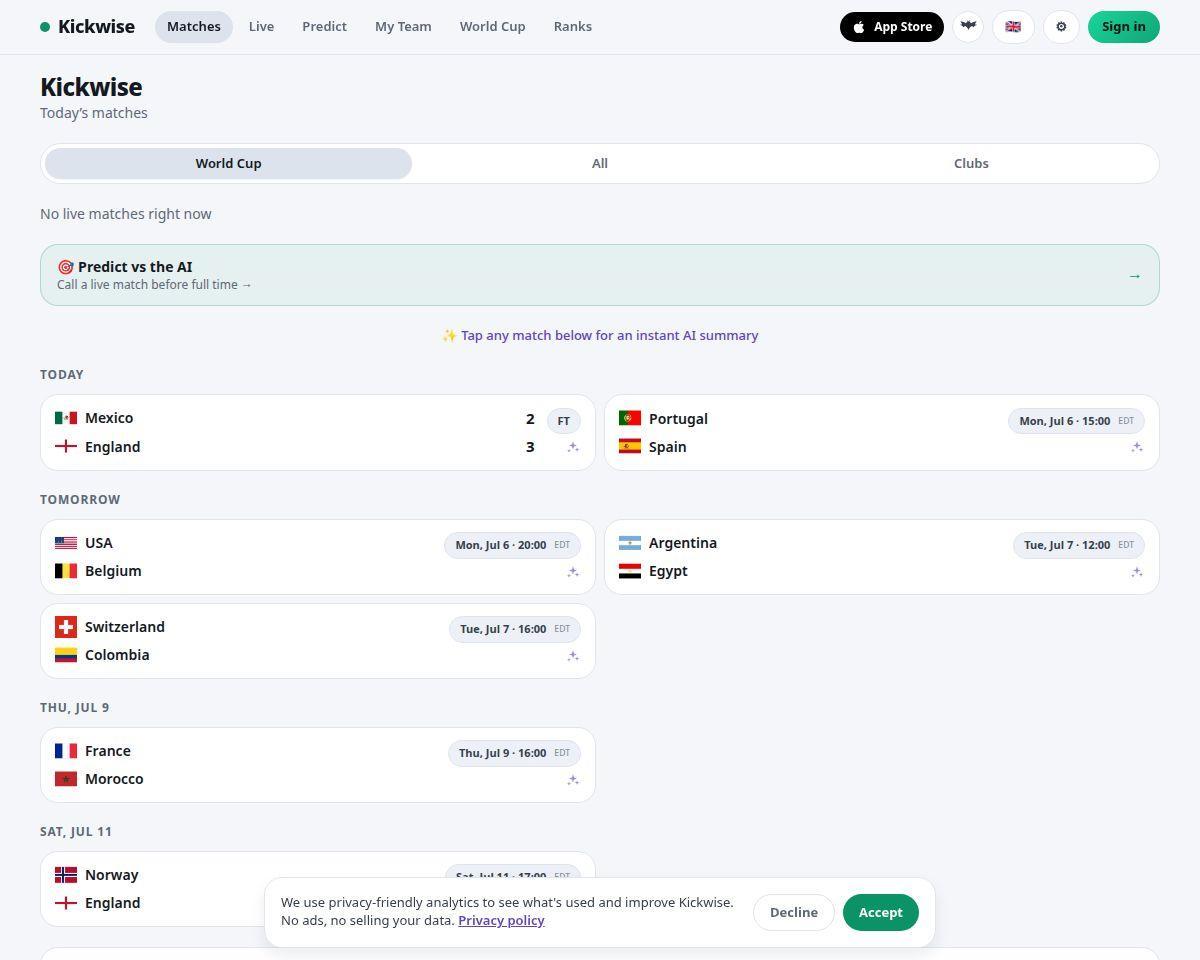Click the USA flag icon

click(x=66, y=543)
